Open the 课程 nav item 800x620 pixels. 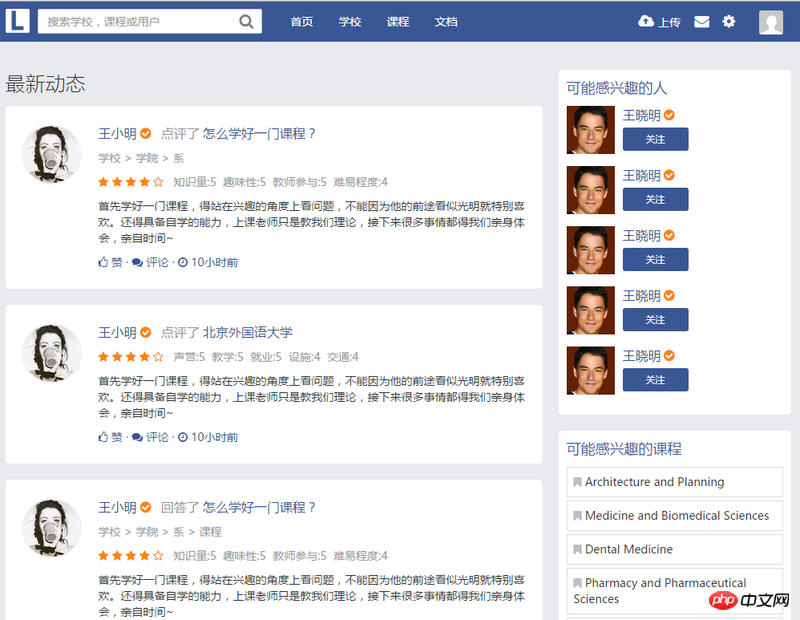397,22
